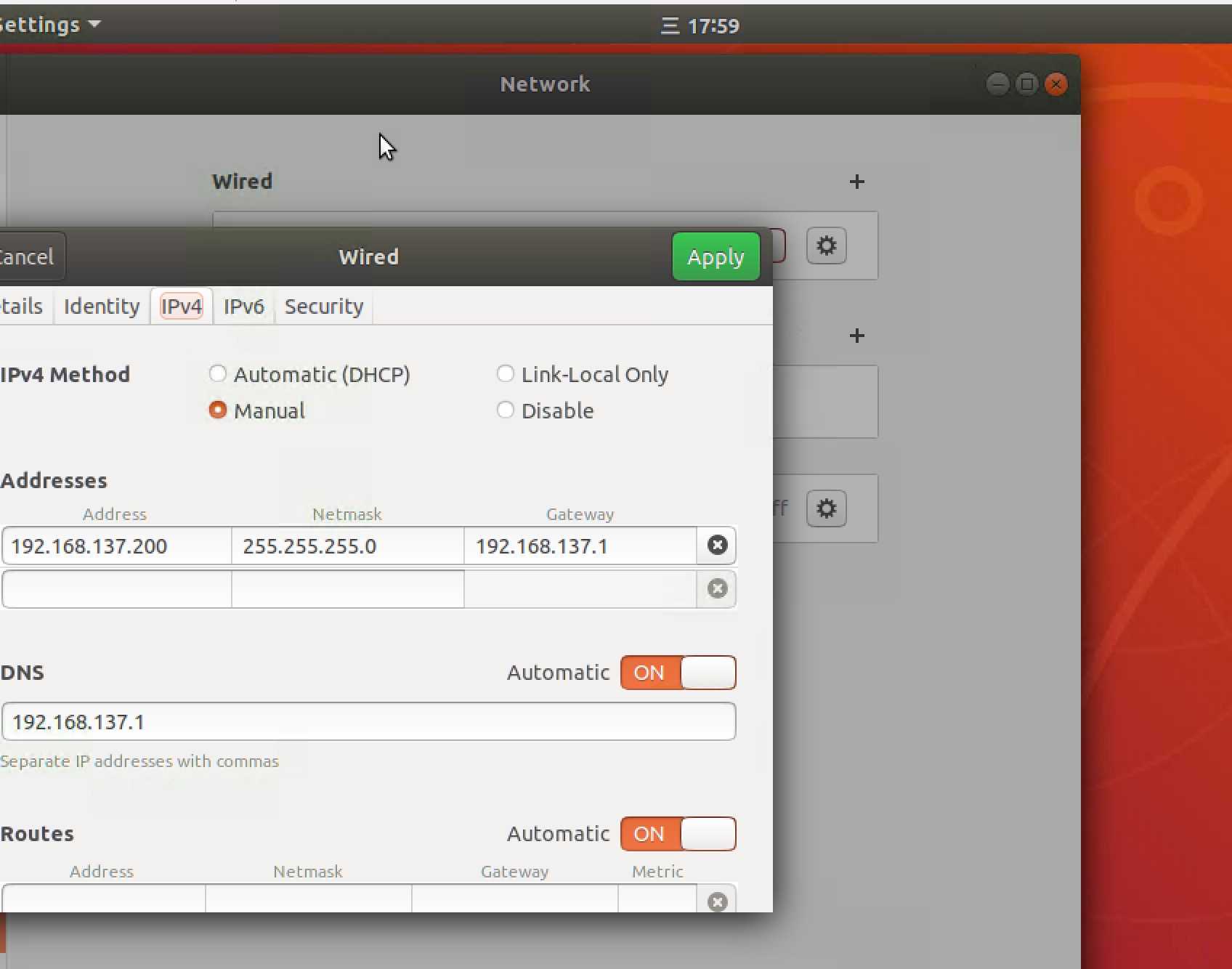Image resolution: width=1232 pixels, height=969 pixels.
Task: Edit the 192.168.137.1 gateway field
Action: pos(580,546)
